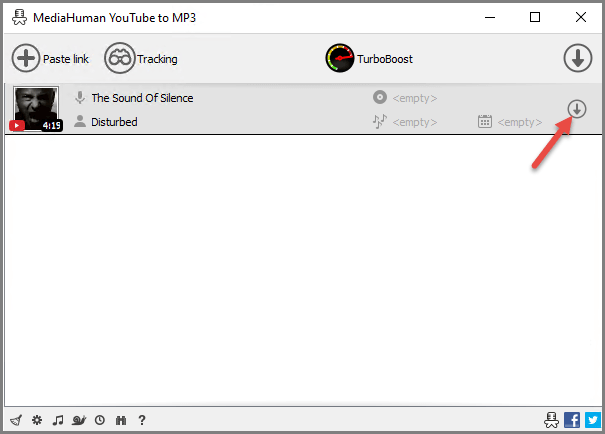This screenshot has width=605, height=434.
Task: Open the clock history icon
Action: tap(100, 420)
